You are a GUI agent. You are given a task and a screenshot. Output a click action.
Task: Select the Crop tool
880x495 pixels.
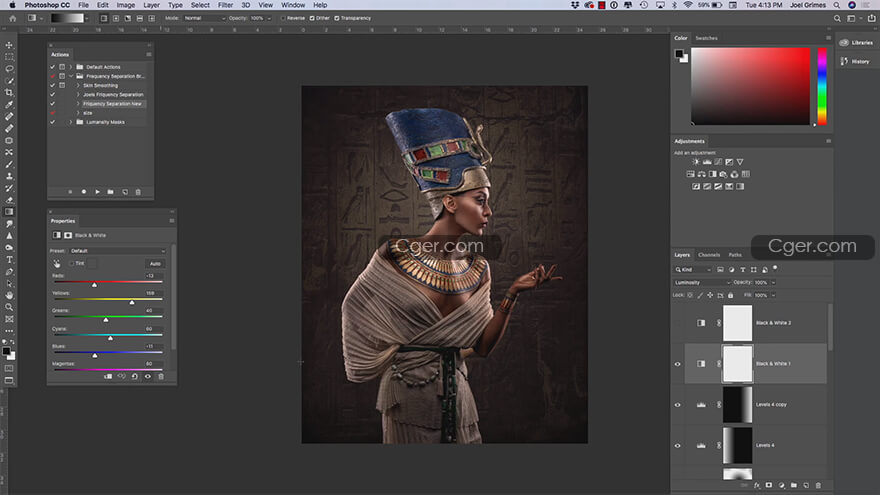click(9, 93)
